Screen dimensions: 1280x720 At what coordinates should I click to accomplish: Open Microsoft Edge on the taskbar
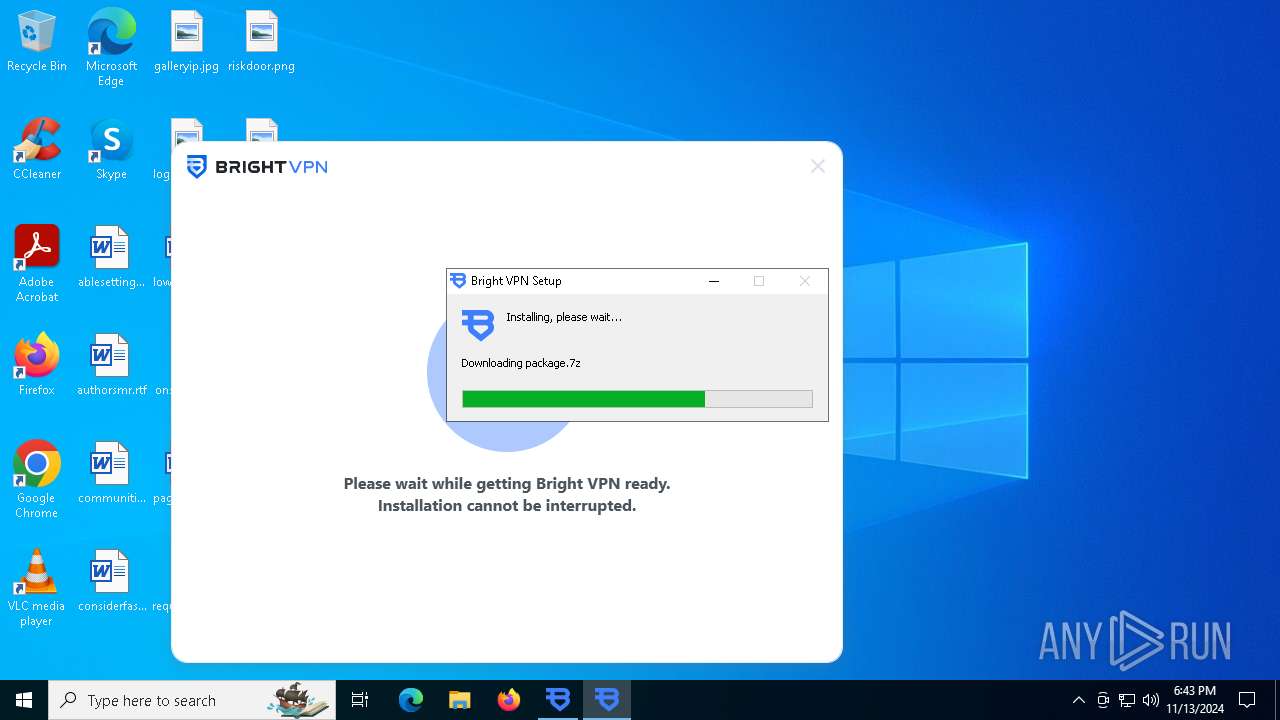[x=411, y=700]
